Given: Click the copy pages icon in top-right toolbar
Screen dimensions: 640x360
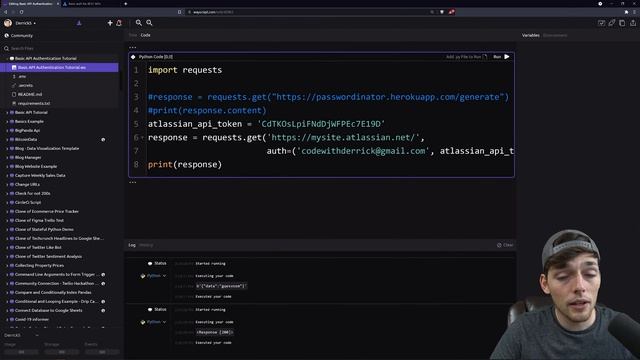Looking at the screenshot, I should tap(622, 23).
